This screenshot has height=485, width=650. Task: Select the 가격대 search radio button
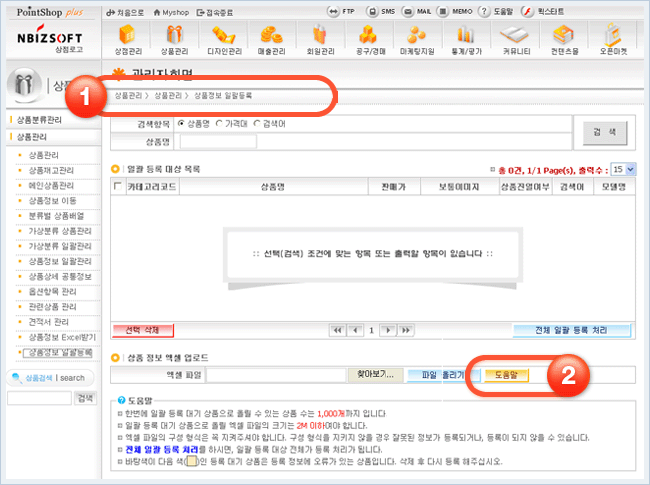coord(217,123)
